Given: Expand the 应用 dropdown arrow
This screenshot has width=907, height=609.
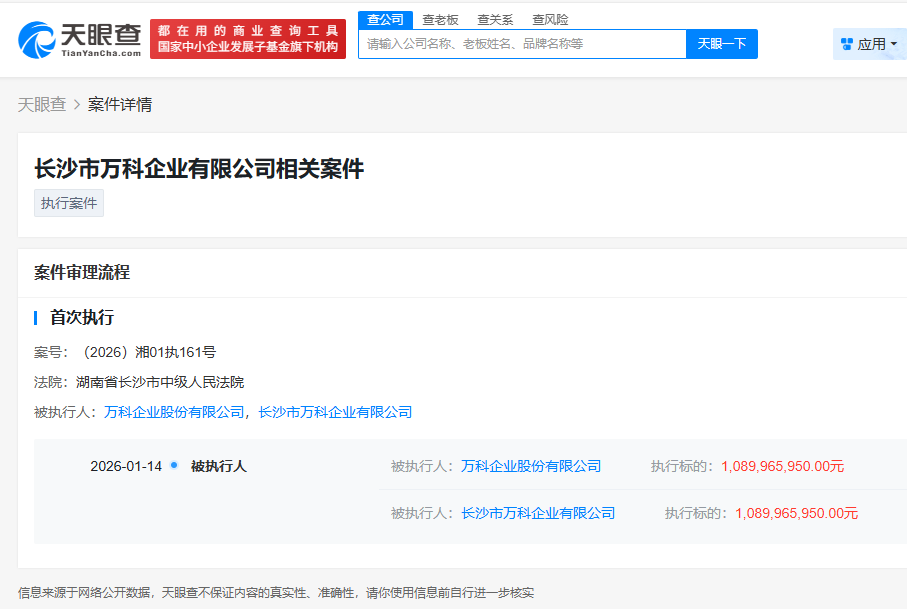Looking at the screenshot, I should point(894,44).
